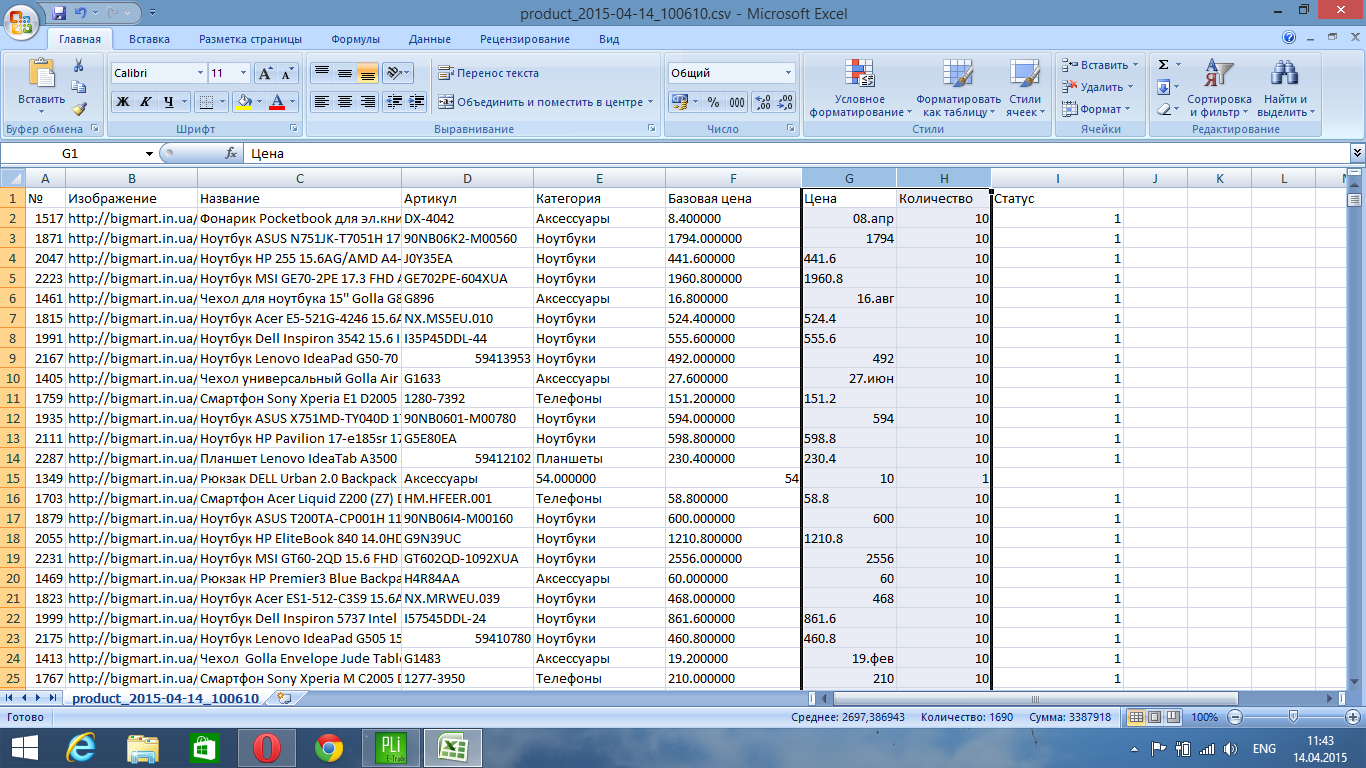Toggle italic К formatting
1366x768 pixels.
click(145, 102)
